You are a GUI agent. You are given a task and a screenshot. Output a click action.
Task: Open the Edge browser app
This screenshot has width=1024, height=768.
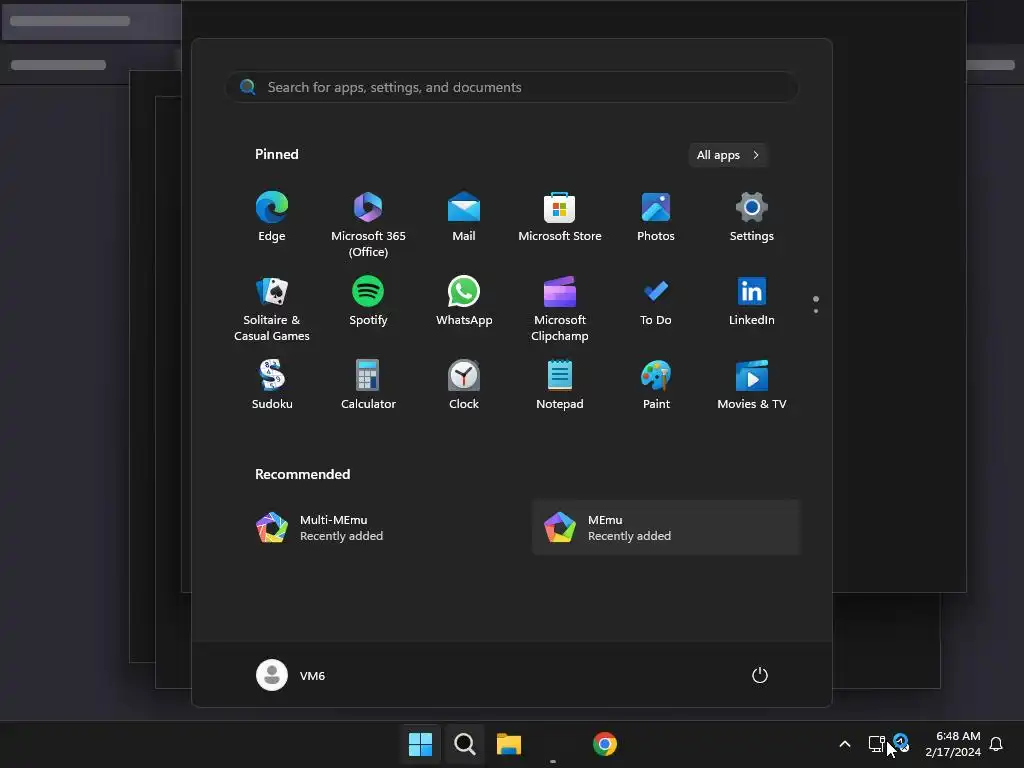tap(272, 217)
